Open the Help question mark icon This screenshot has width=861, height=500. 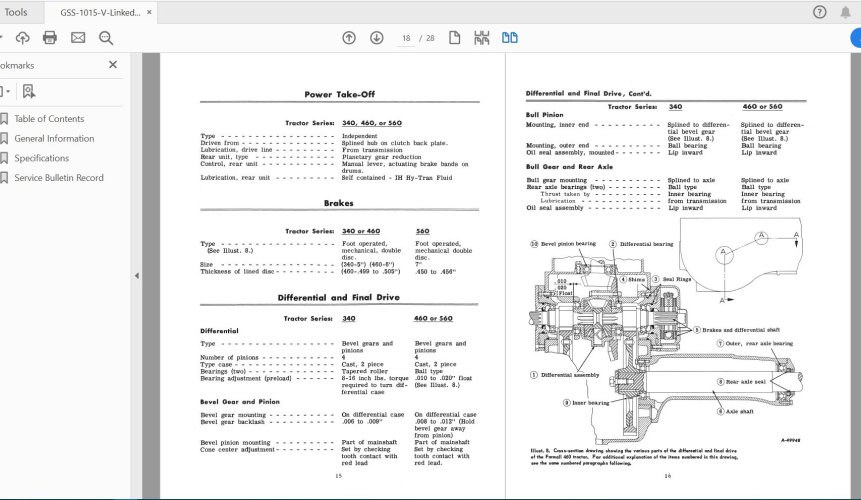[x=819, y=12]
